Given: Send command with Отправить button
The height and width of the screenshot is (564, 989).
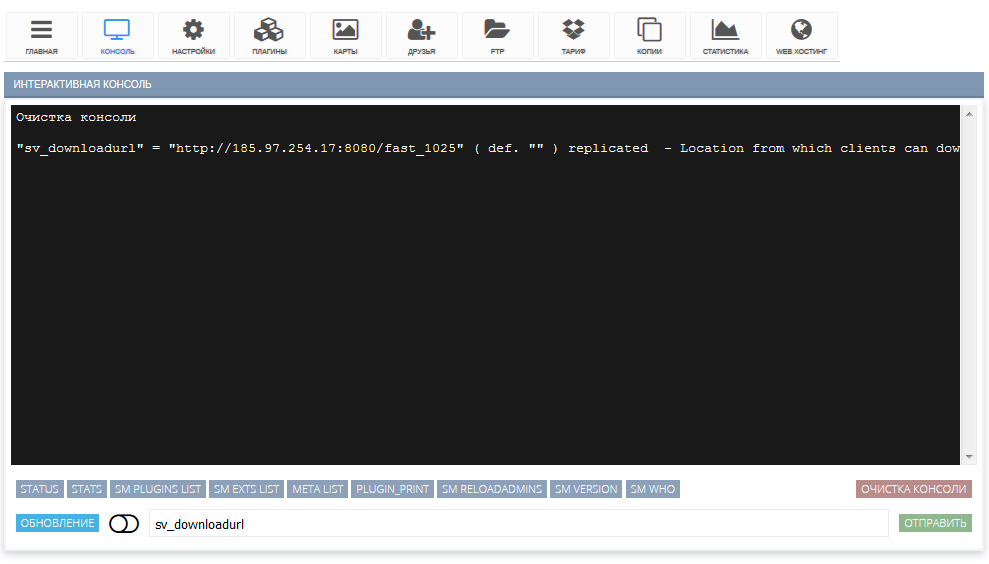Looking at the screenshot, I should 935,523.
